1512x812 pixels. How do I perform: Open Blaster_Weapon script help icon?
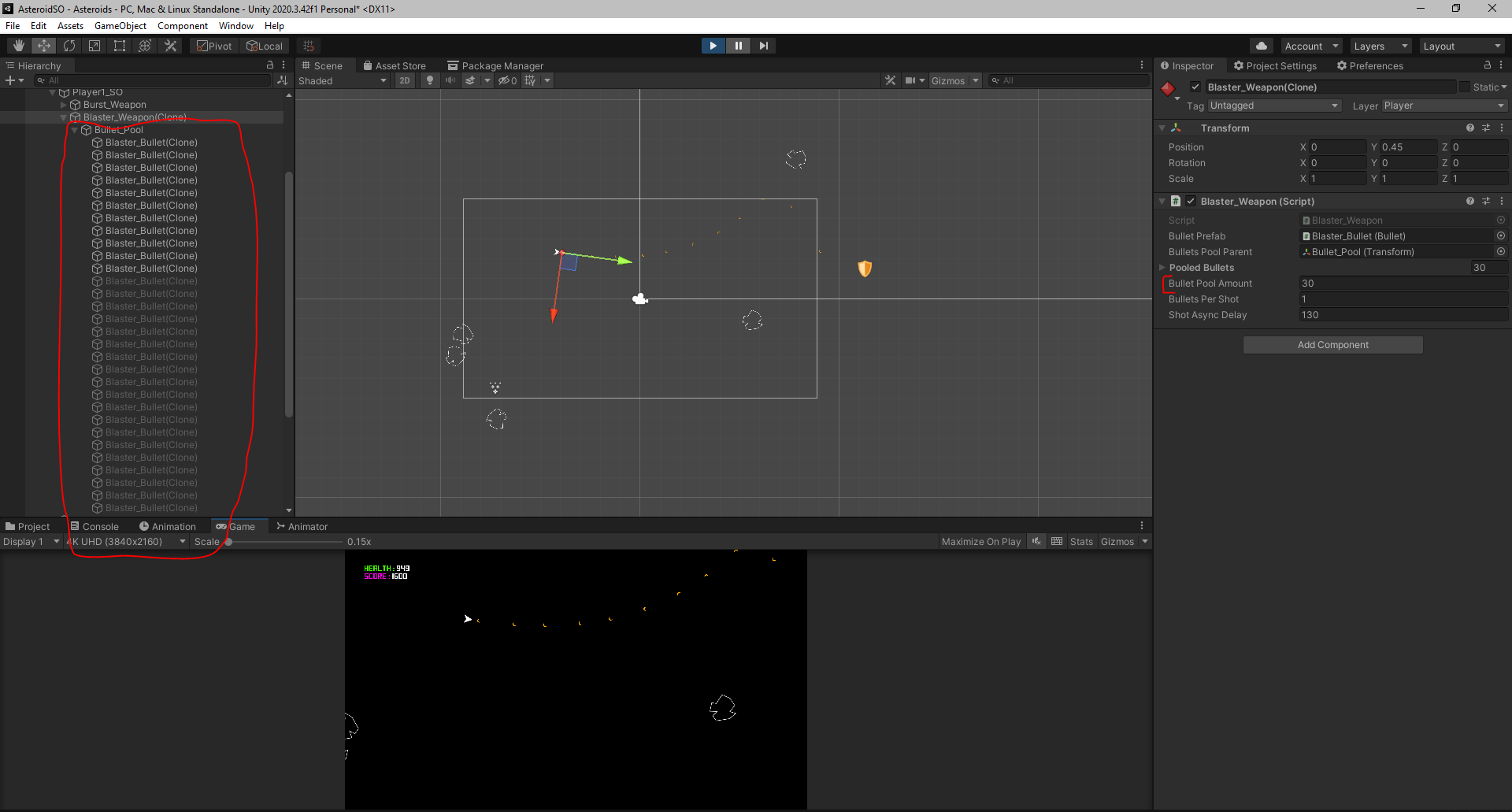1469,201
